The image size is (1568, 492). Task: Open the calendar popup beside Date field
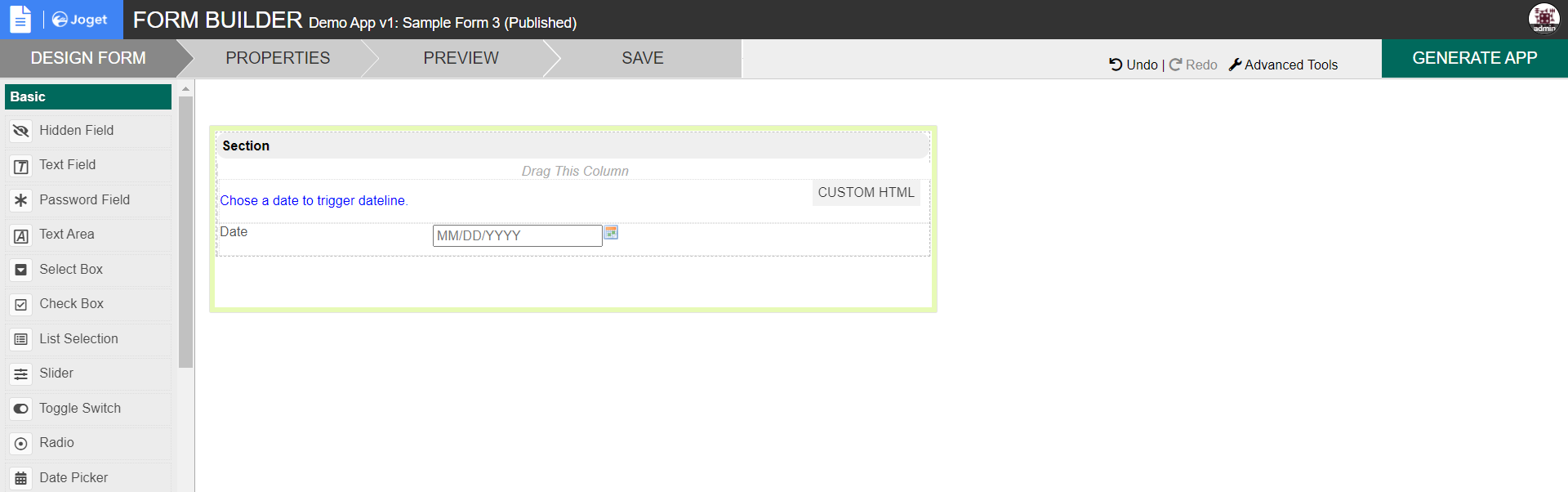point(611,233)
